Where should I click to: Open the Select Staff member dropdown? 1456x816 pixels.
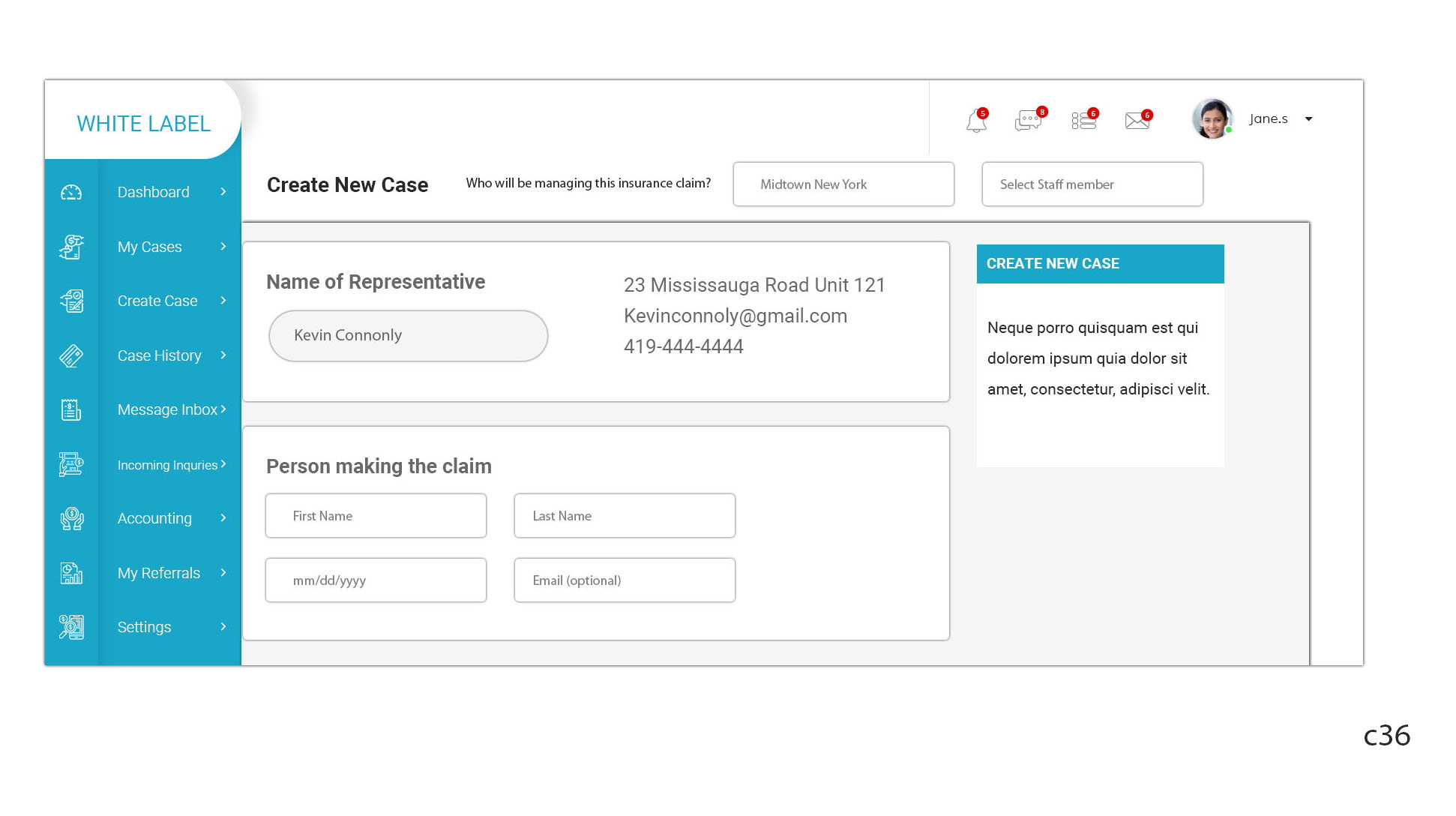[1092, 184]
